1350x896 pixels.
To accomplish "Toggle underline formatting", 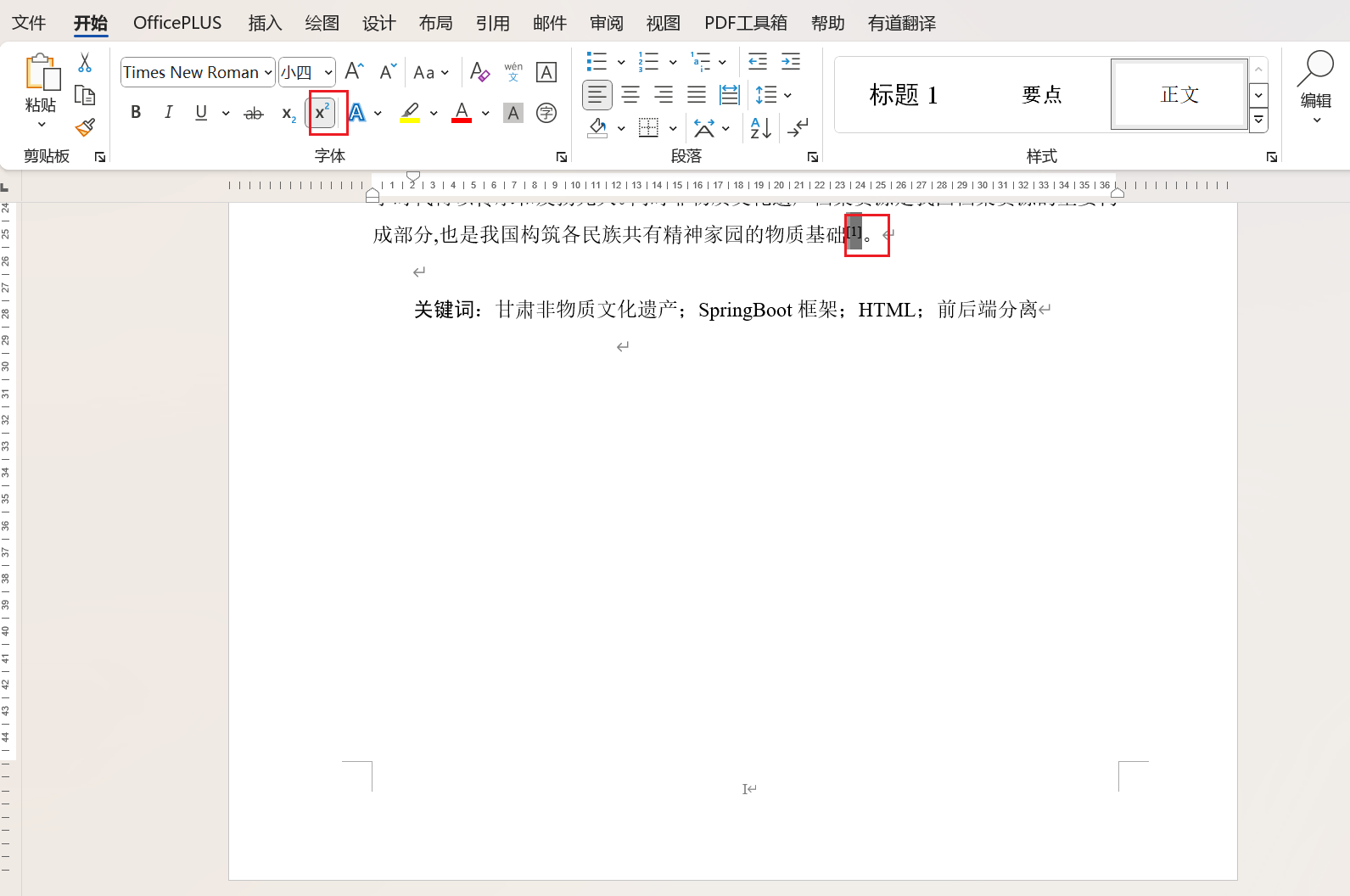I will point(201,112).
